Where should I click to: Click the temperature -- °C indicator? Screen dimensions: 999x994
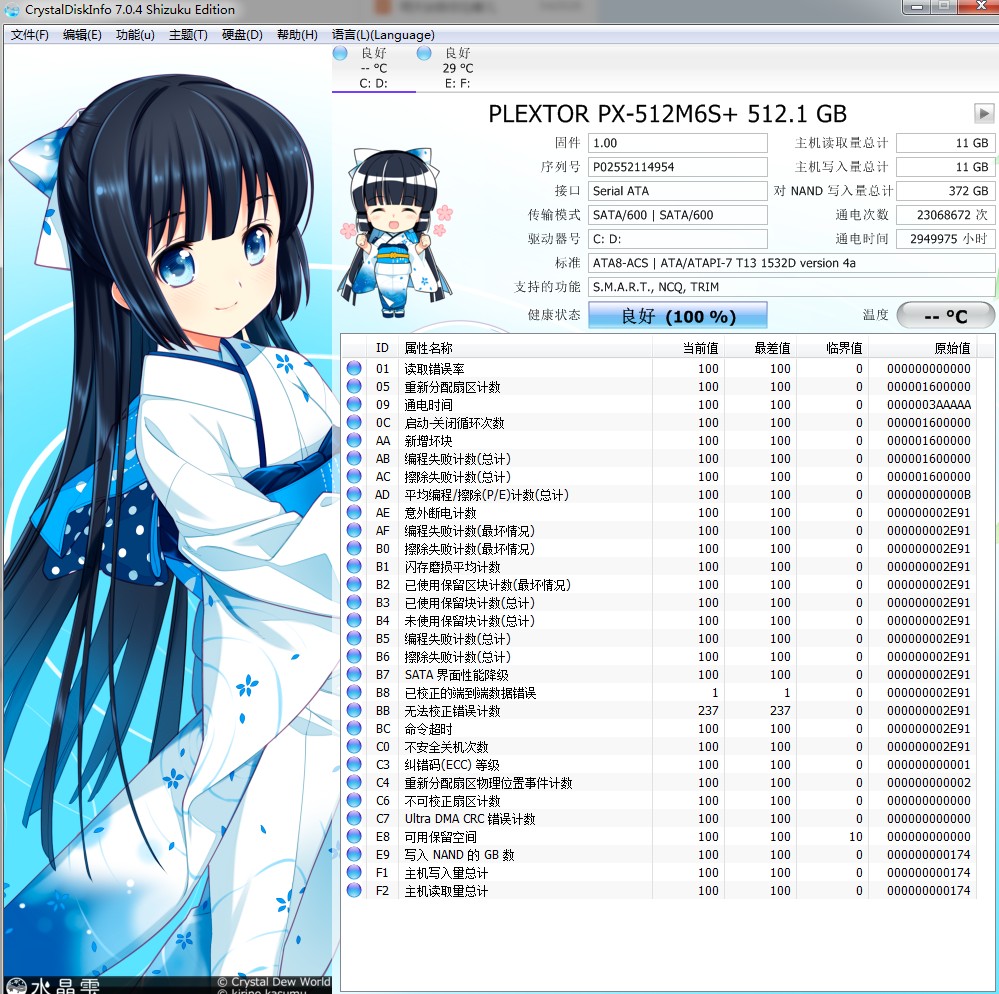click(x=945, y=315)
